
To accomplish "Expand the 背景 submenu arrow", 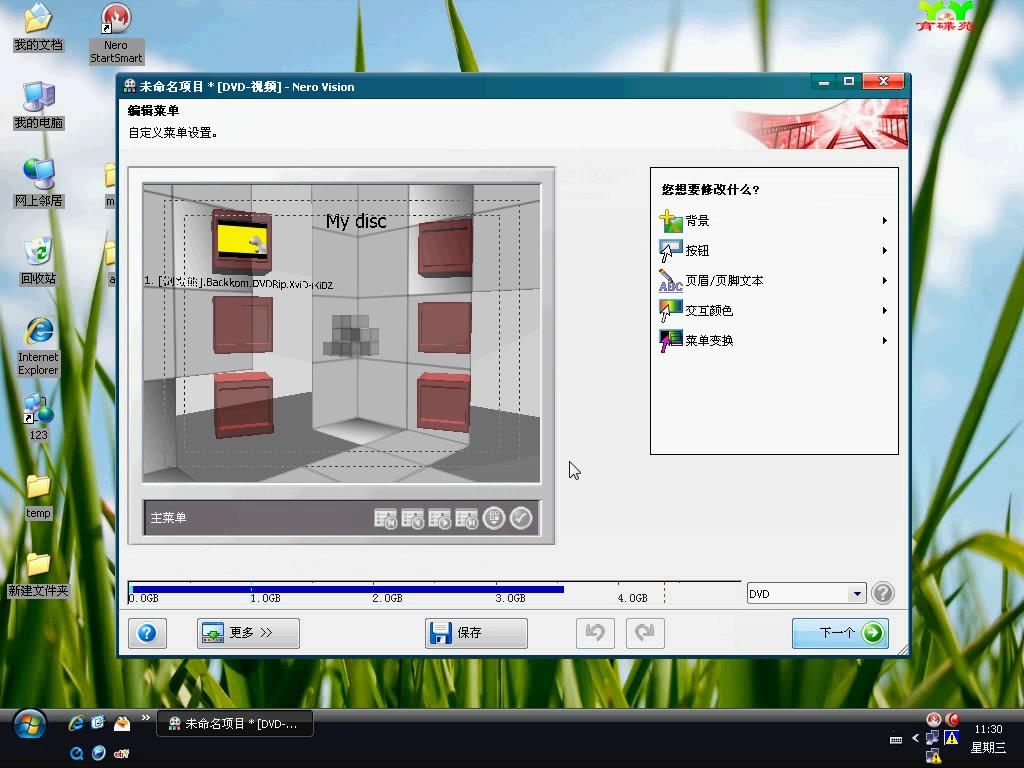I will click(x=884, y=221).
